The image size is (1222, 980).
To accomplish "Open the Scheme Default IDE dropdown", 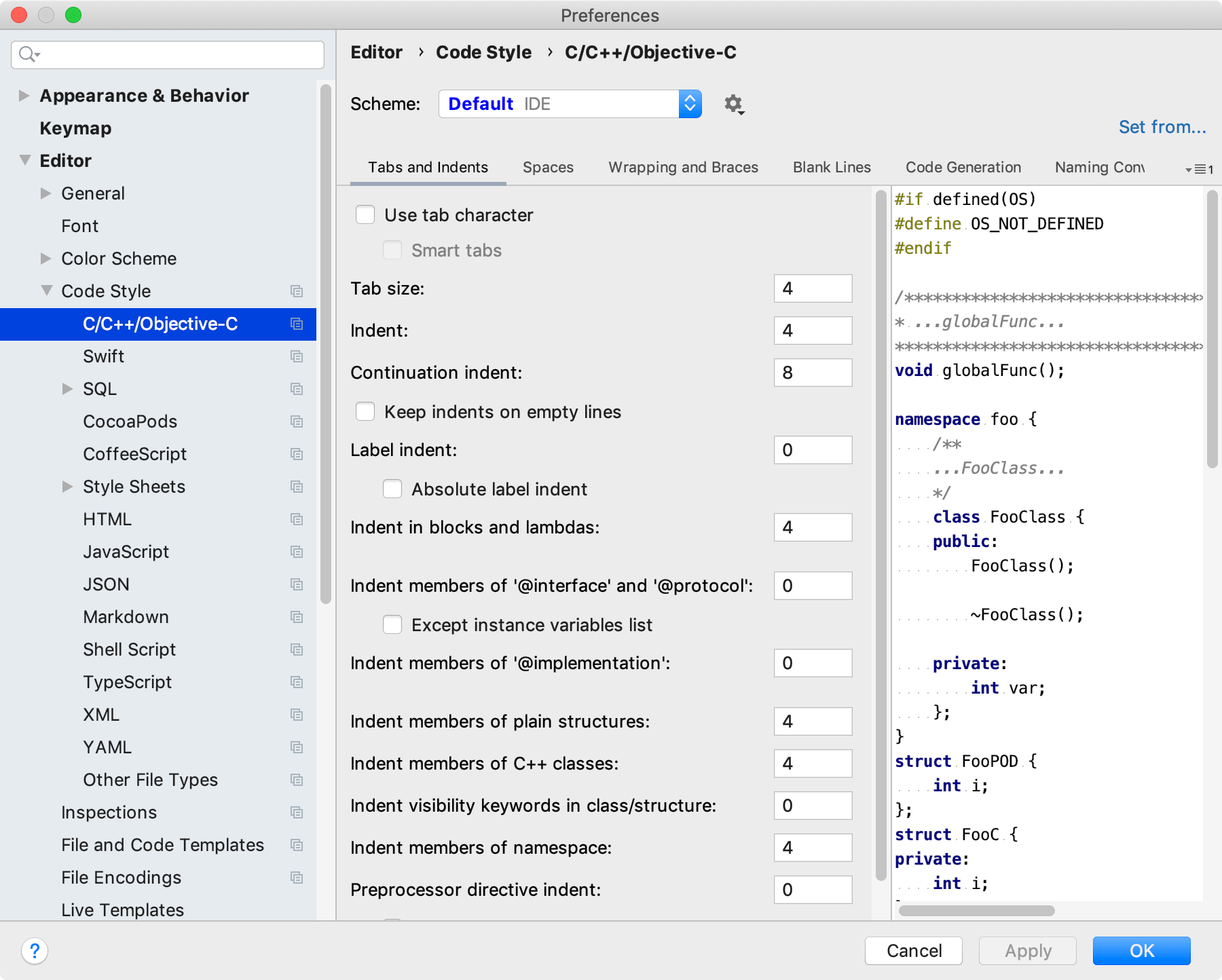I will [570, 104].
